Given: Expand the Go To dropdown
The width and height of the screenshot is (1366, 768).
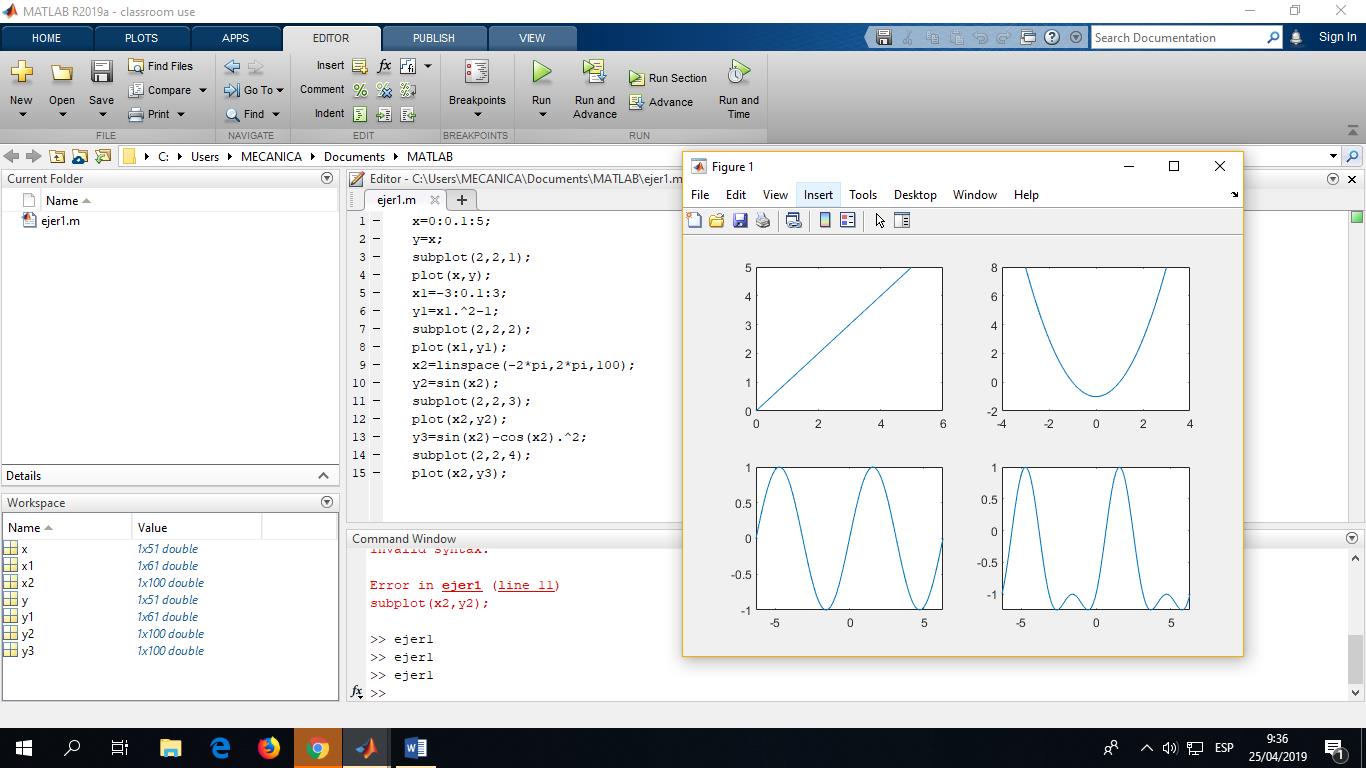Looking at the screenshot, I should pos(279,90).
